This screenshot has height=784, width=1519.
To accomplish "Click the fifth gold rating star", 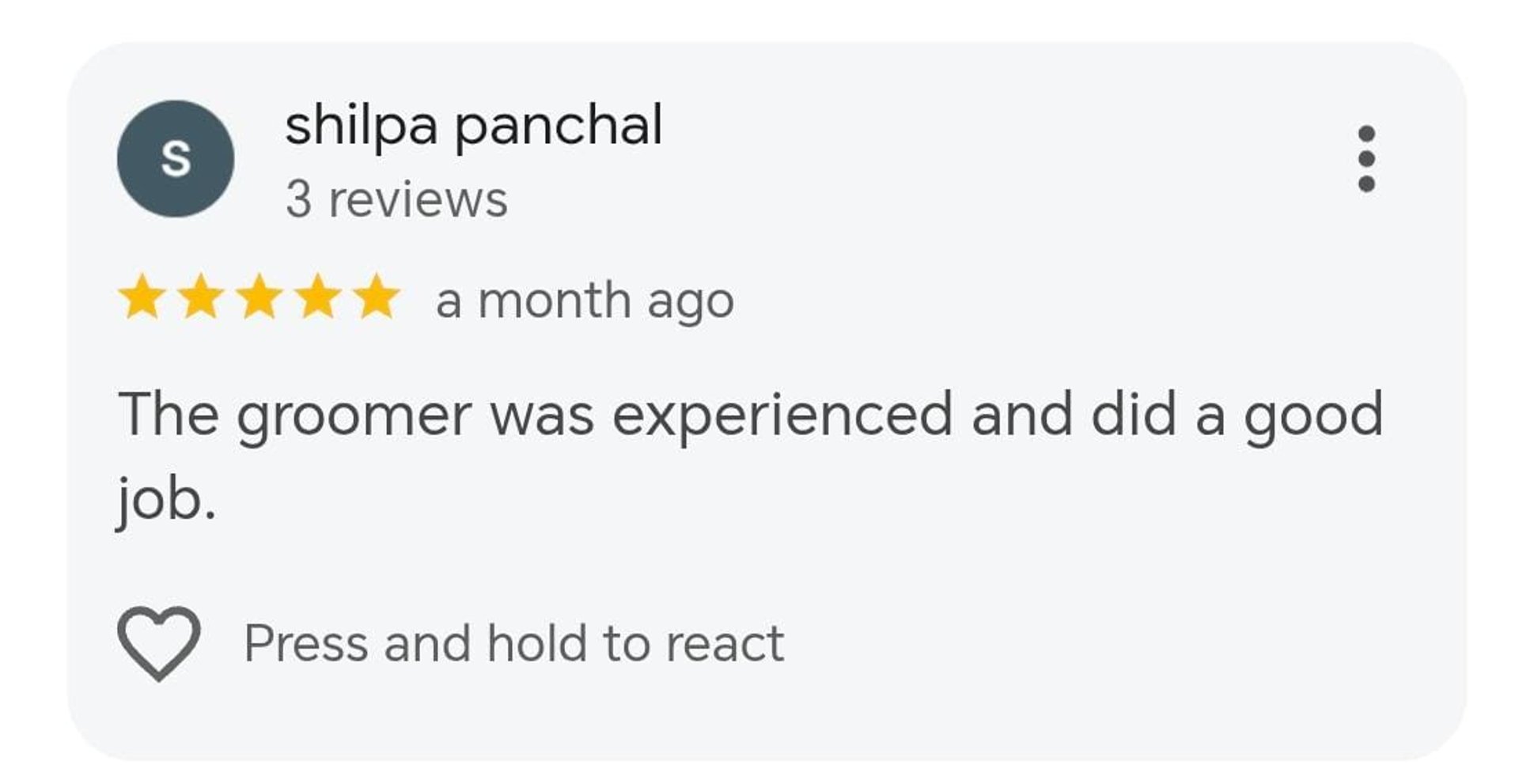I will click(377, 297).
